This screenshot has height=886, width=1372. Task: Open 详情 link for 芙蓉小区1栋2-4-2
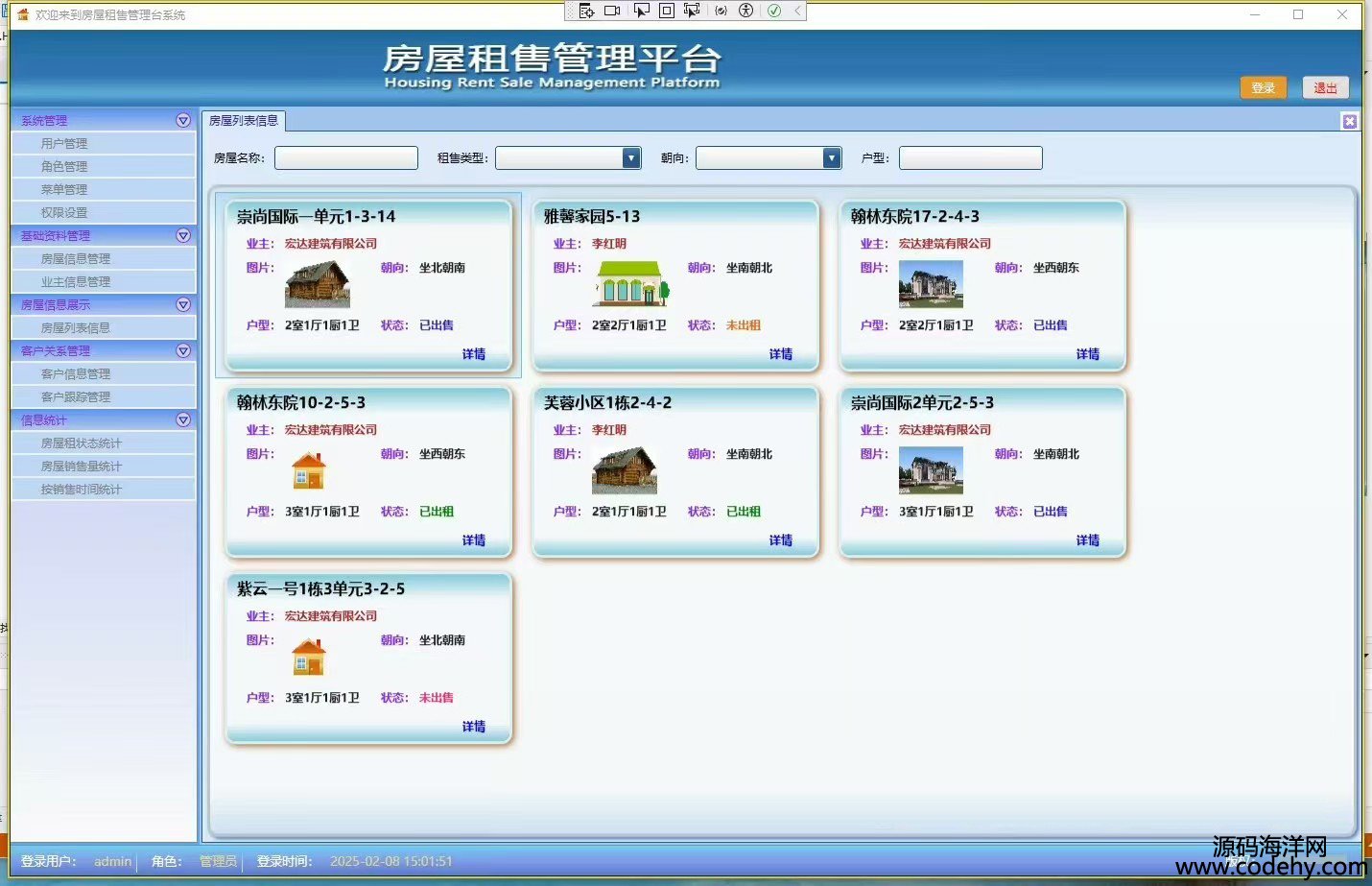click(780, 540)
